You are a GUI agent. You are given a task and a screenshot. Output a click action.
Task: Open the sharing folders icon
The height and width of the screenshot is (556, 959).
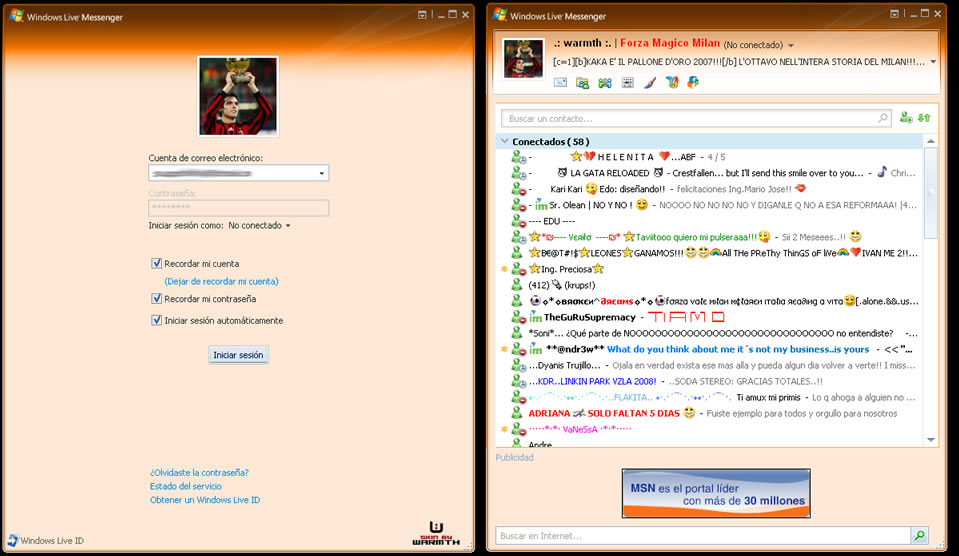tap(582, 83)
